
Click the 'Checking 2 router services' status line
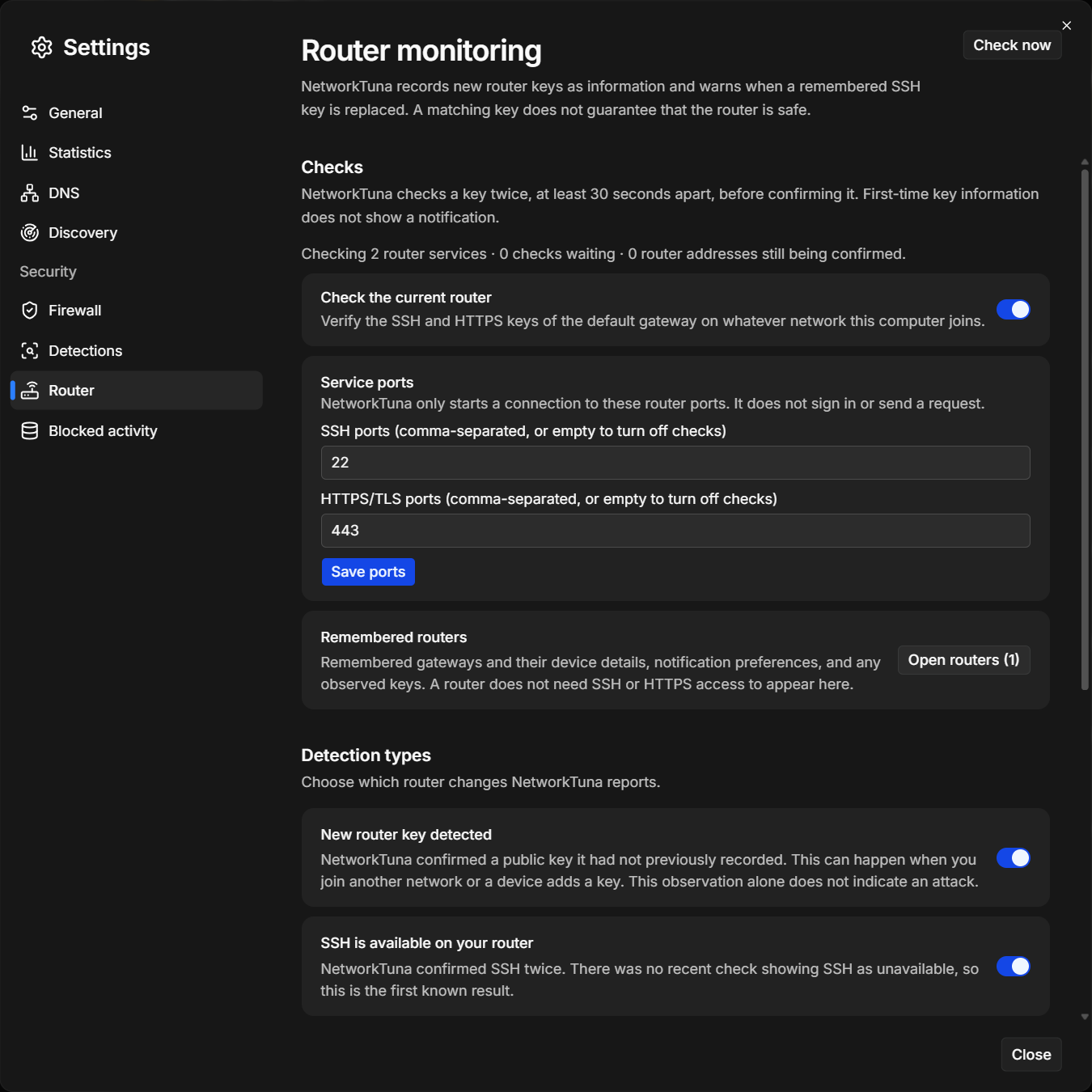coord(603,254)
